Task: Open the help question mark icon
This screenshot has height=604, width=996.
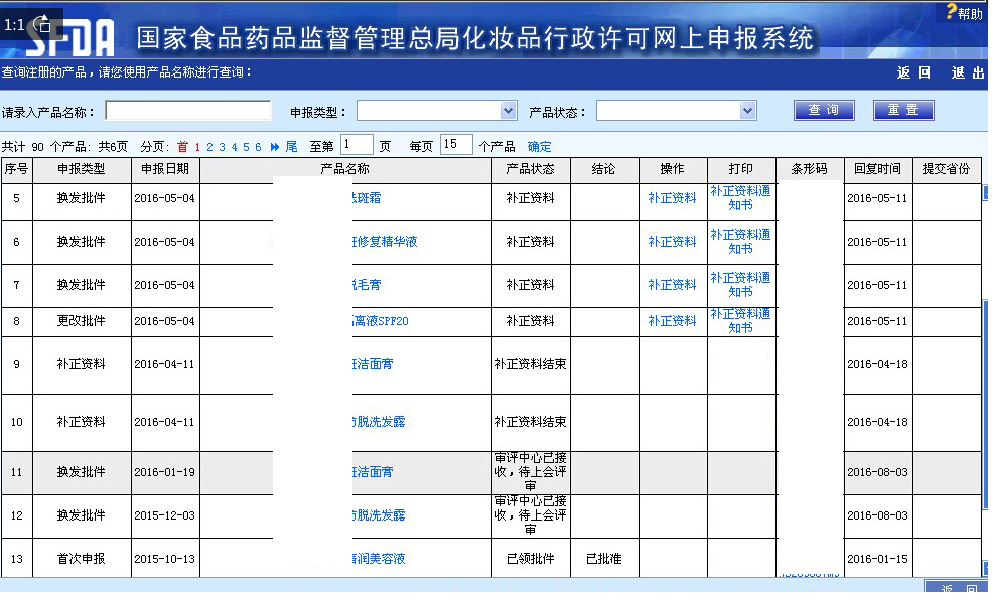Action: (951, 11)
